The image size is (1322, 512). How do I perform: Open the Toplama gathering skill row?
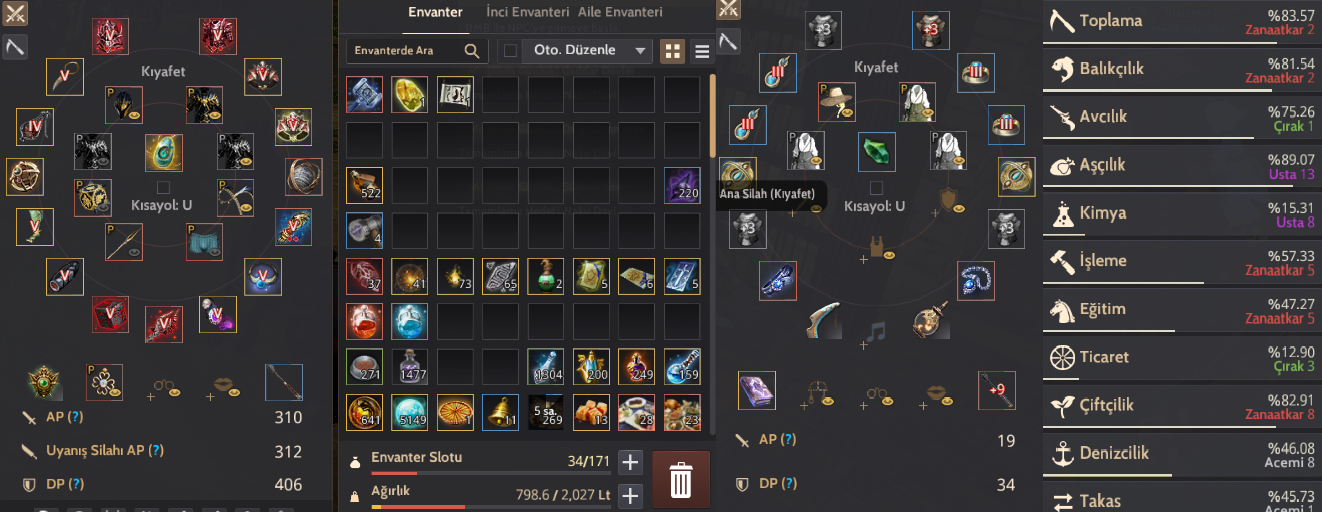(1182, 22)
